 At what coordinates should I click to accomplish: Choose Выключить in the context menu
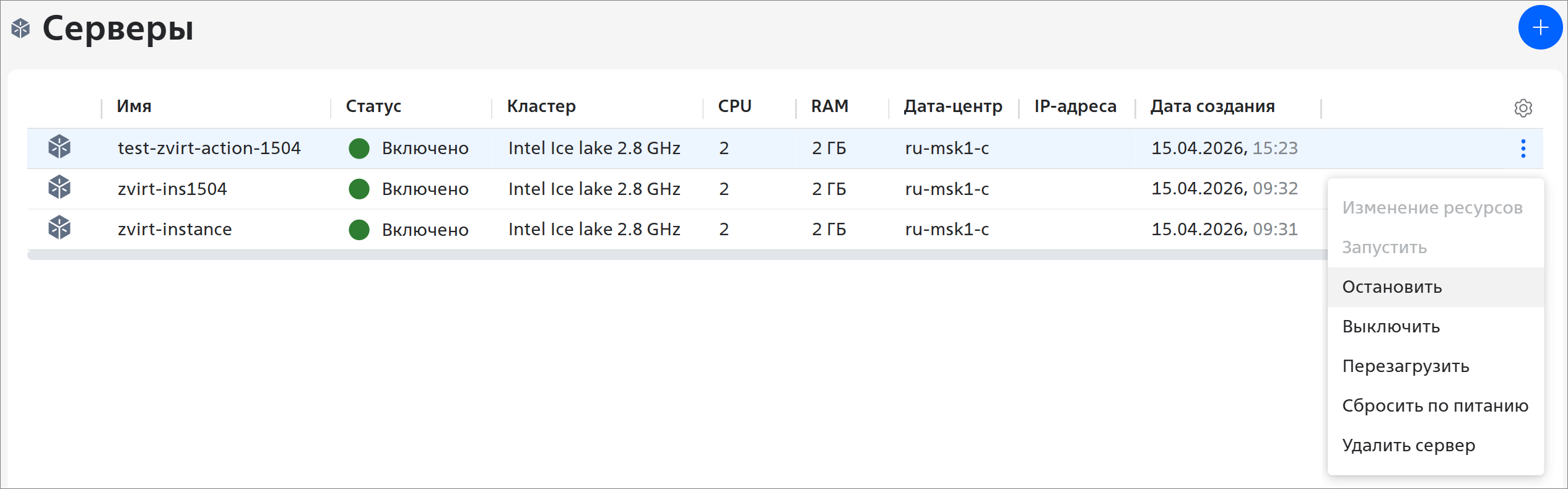point(1391,327)
